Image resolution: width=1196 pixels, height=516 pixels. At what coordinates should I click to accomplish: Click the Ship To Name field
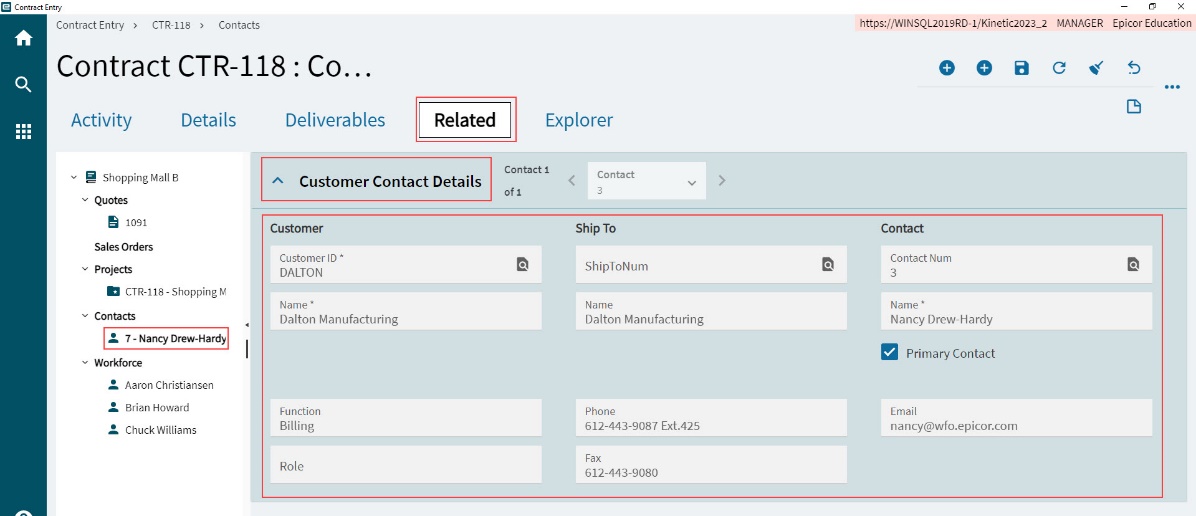(x=711, y=311)
